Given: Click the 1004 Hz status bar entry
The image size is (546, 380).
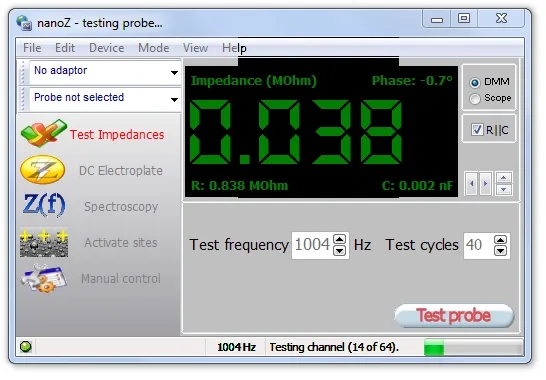Looking at the screenshot, I should [236, 347].
